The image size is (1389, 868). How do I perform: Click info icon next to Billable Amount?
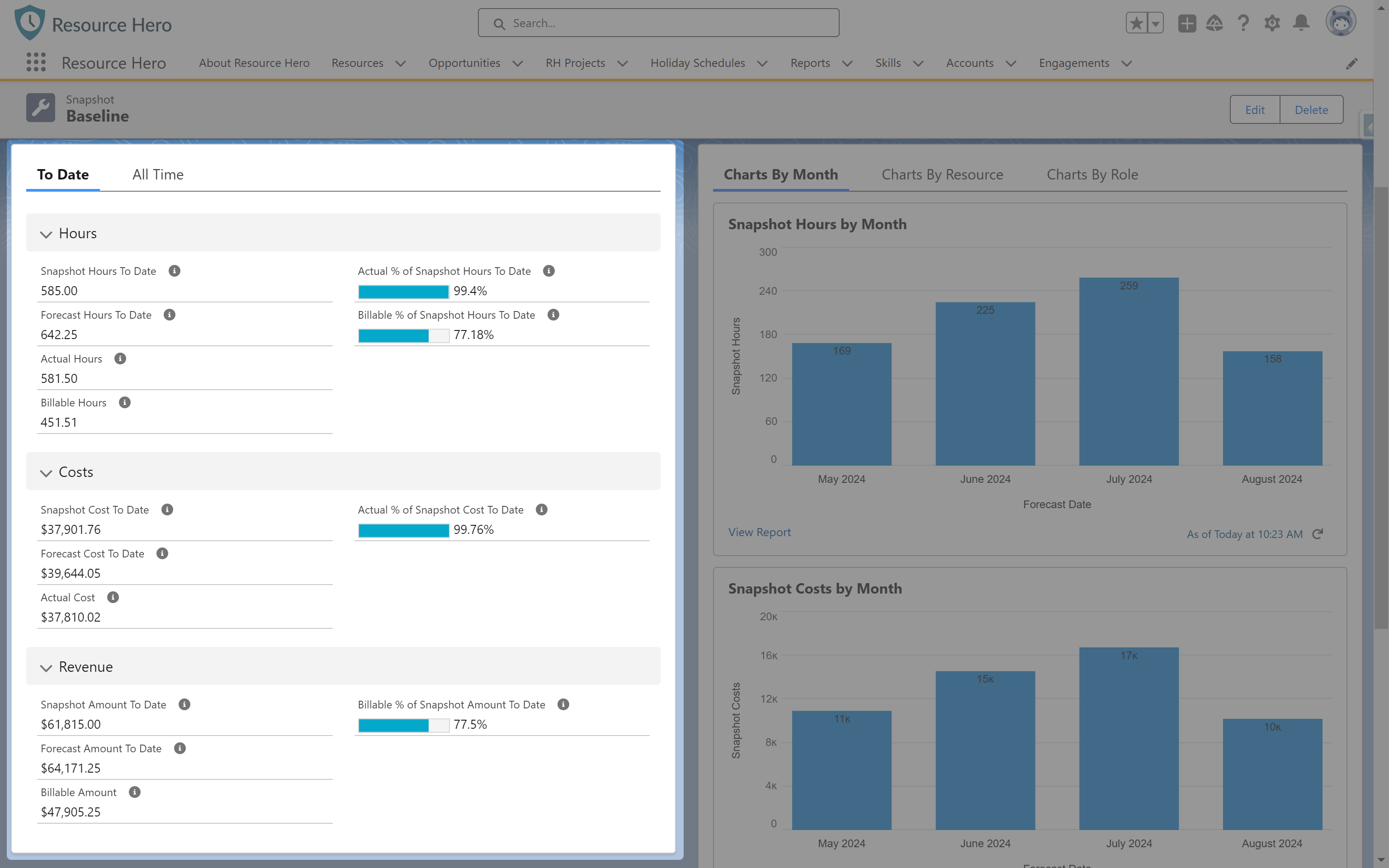click(135, 792)
